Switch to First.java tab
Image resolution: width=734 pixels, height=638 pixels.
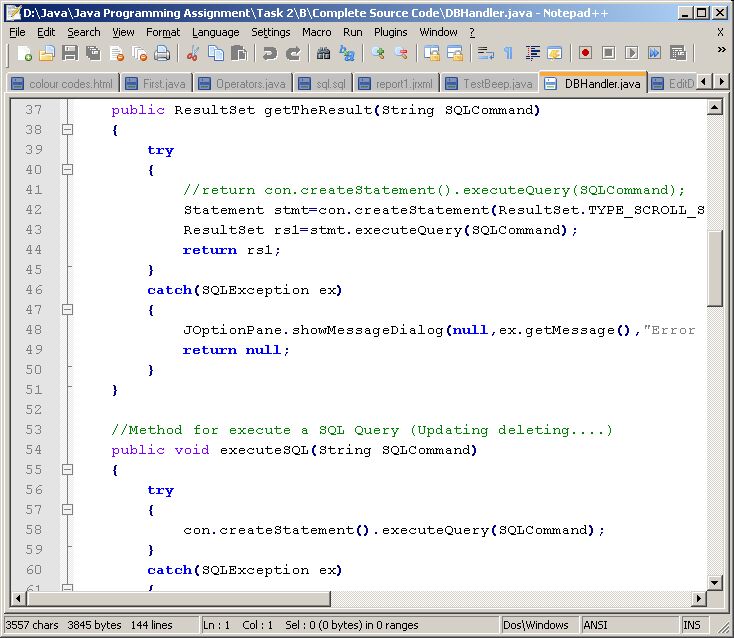[x=156, y=84]
